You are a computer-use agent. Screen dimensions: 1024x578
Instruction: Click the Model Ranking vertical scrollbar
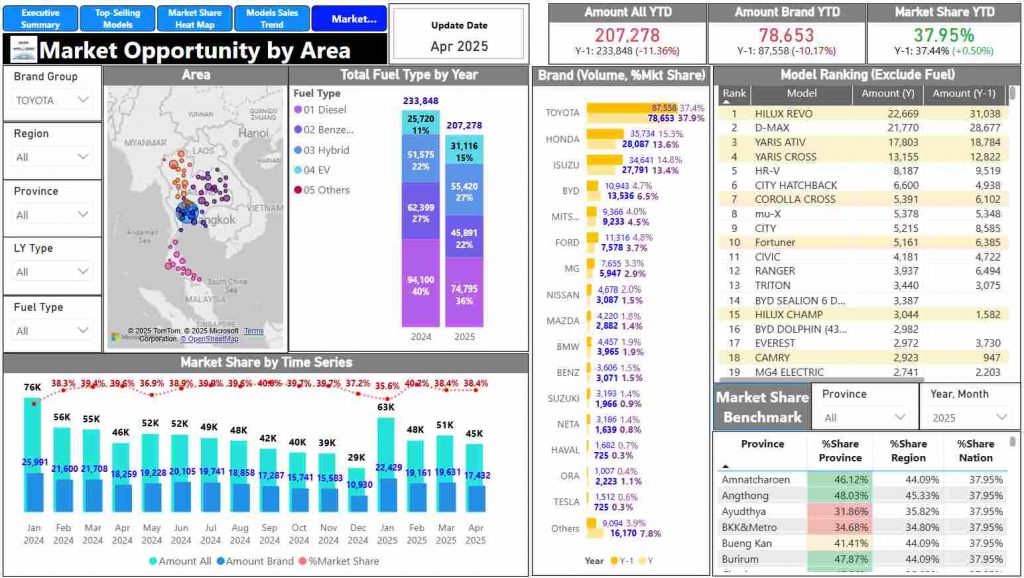pos(1013,93)
